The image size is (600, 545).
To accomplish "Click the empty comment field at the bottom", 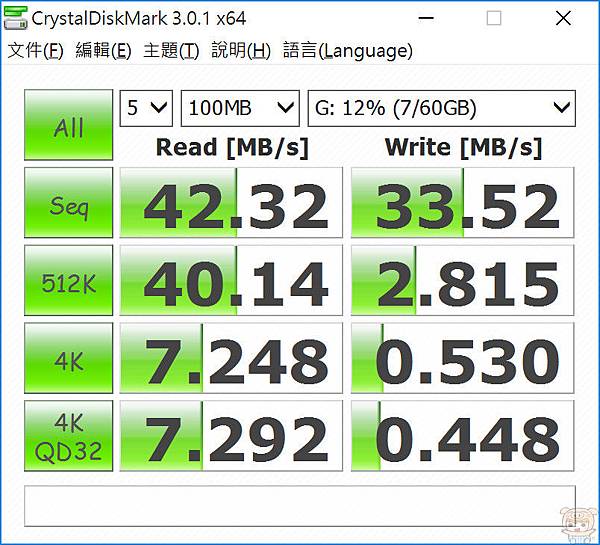I will tap(300, 506).
